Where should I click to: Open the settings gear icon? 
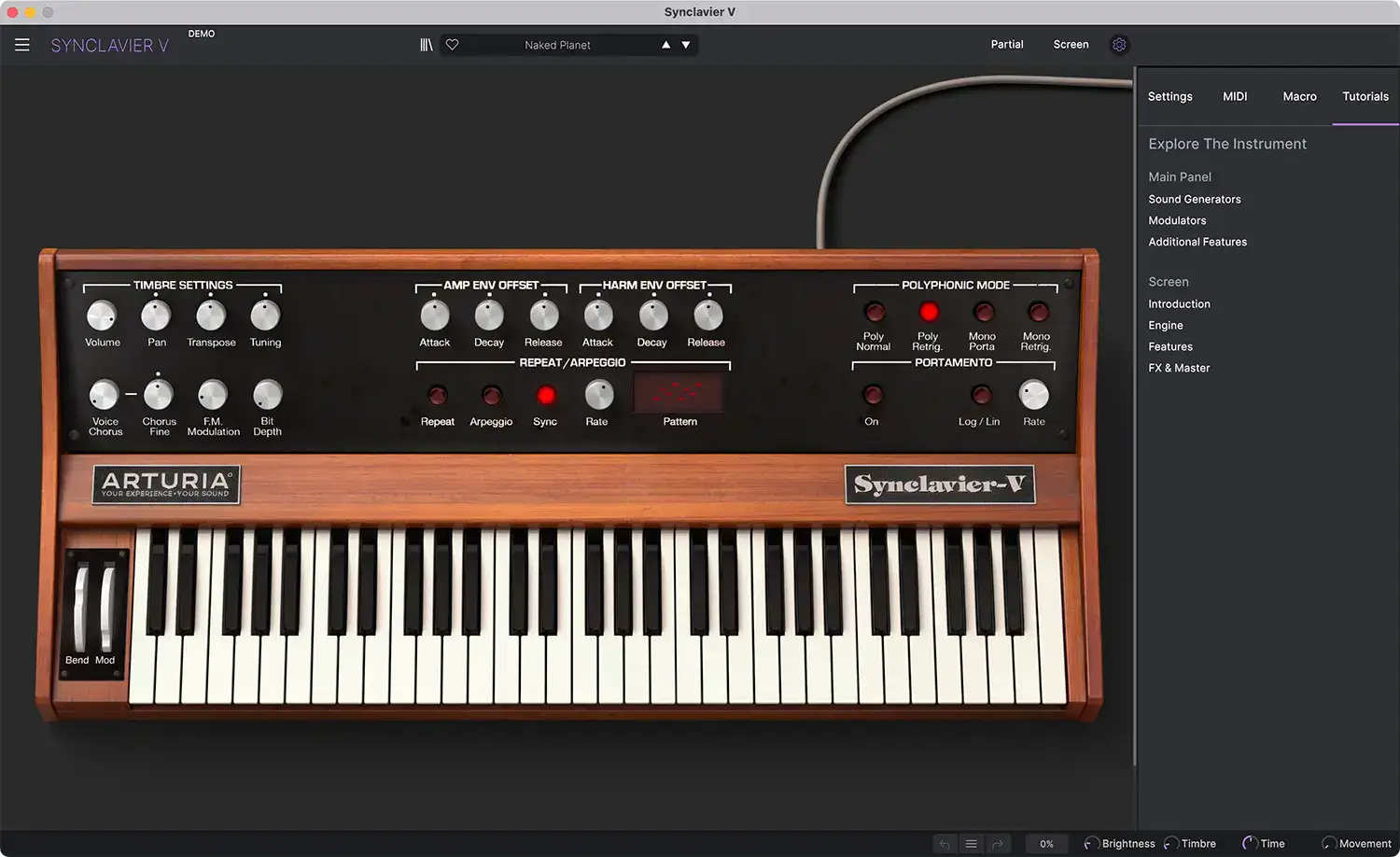(1118, 44)
